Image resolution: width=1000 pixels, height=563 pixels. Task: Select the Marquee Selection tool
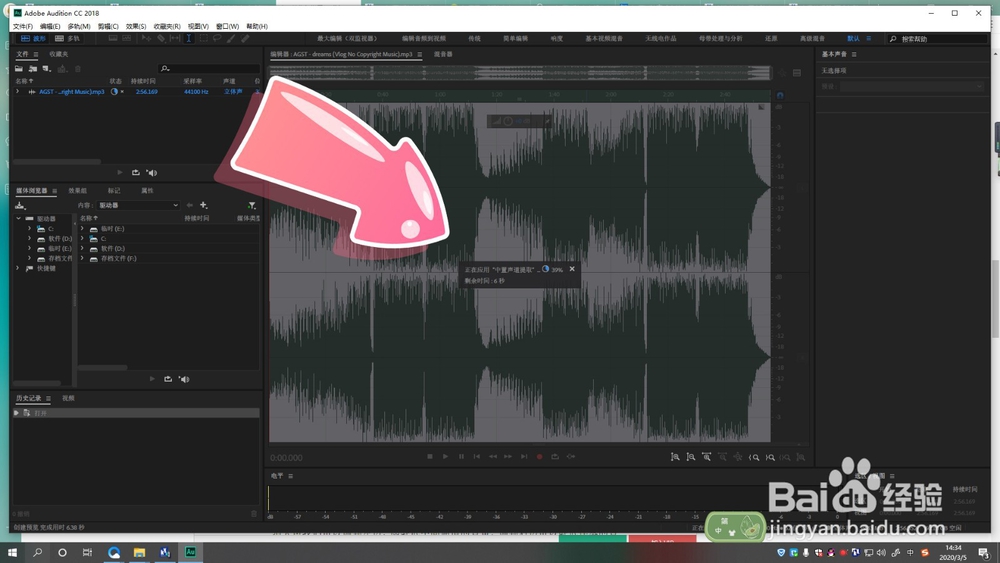[203, 38]
